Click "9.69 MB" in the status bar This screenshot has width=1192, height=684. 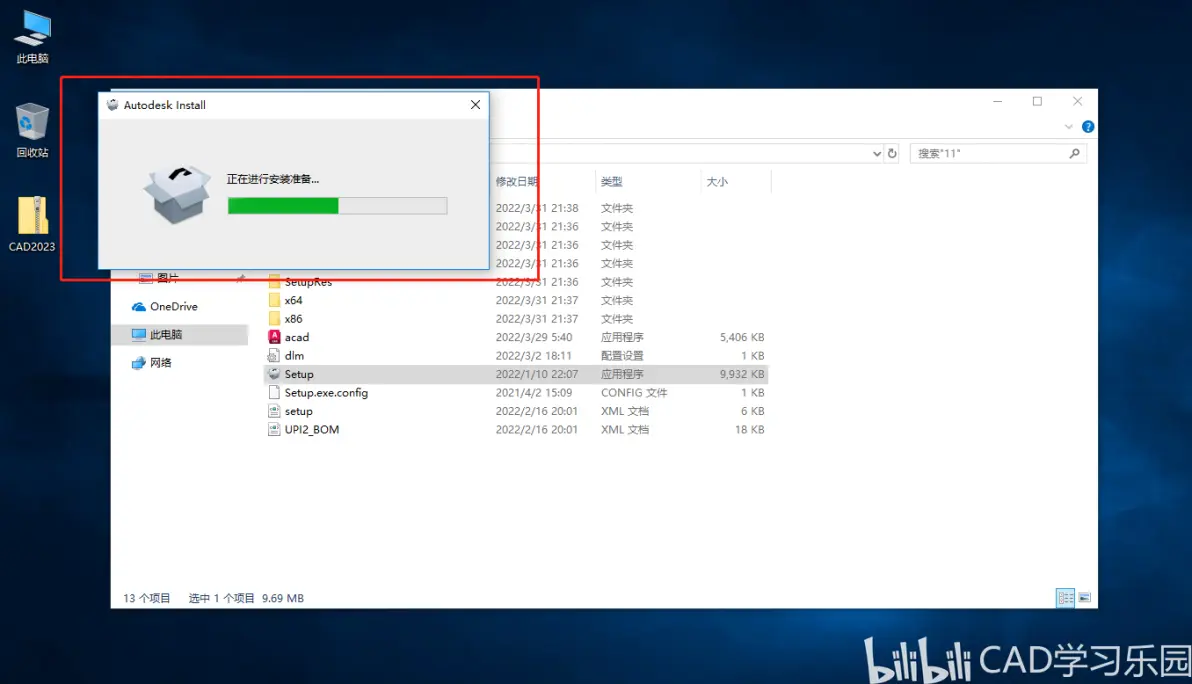coord(283,598)
